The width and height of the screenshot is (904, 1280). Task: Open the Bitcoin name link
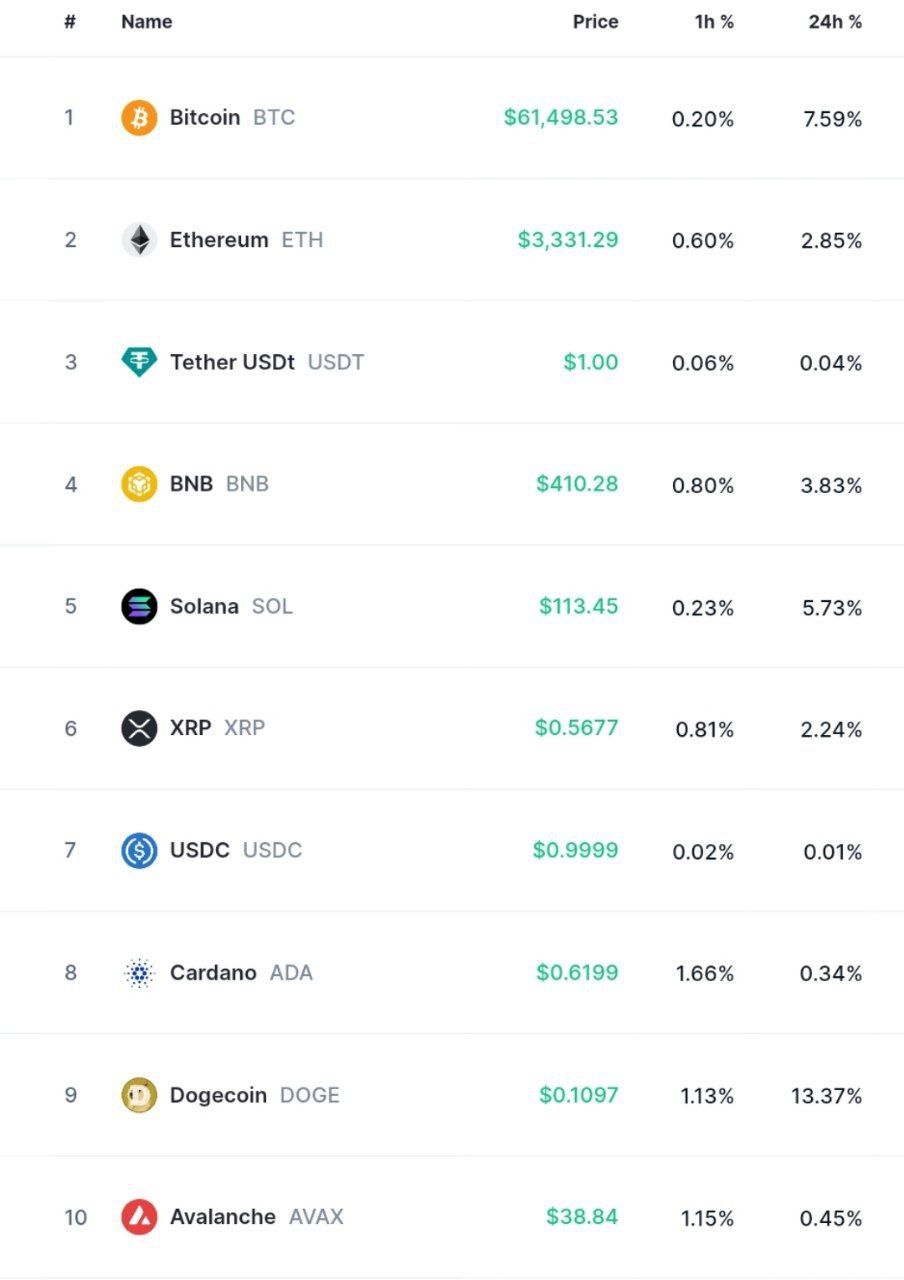click(205, 118)
